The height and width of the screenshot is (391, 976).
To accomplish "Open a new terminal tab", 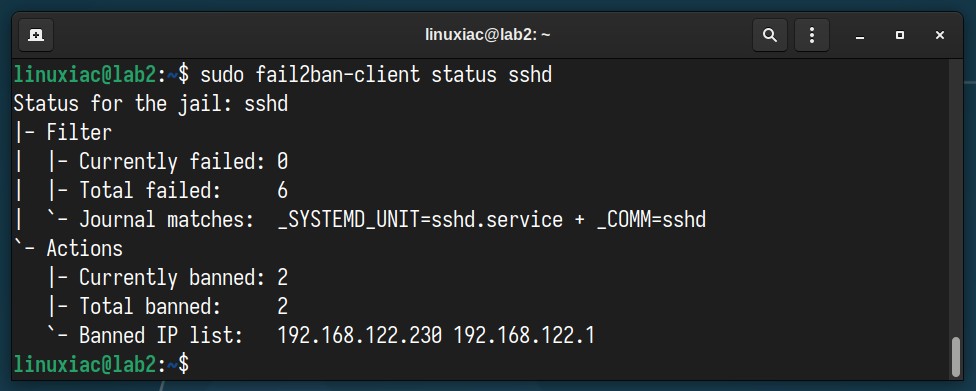I will point(36,35).
